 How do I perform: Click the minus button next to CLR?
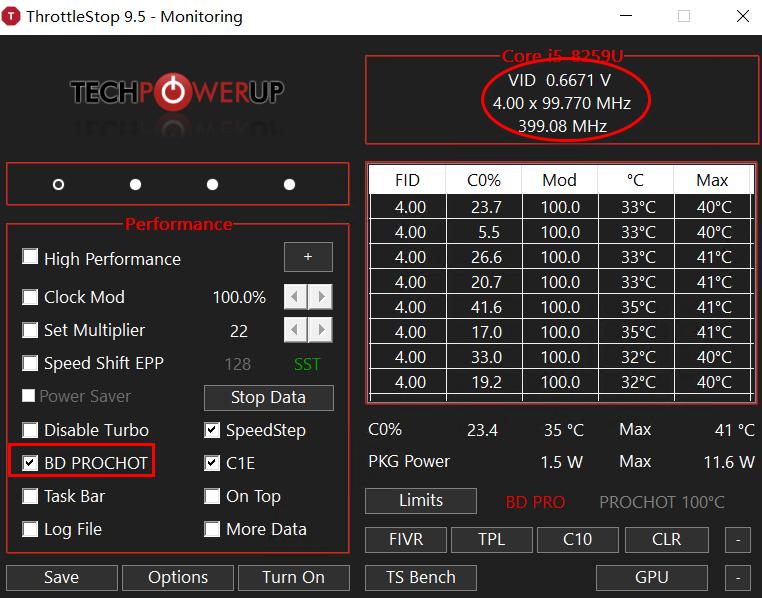pyautogui.click(x=738, y=540)
